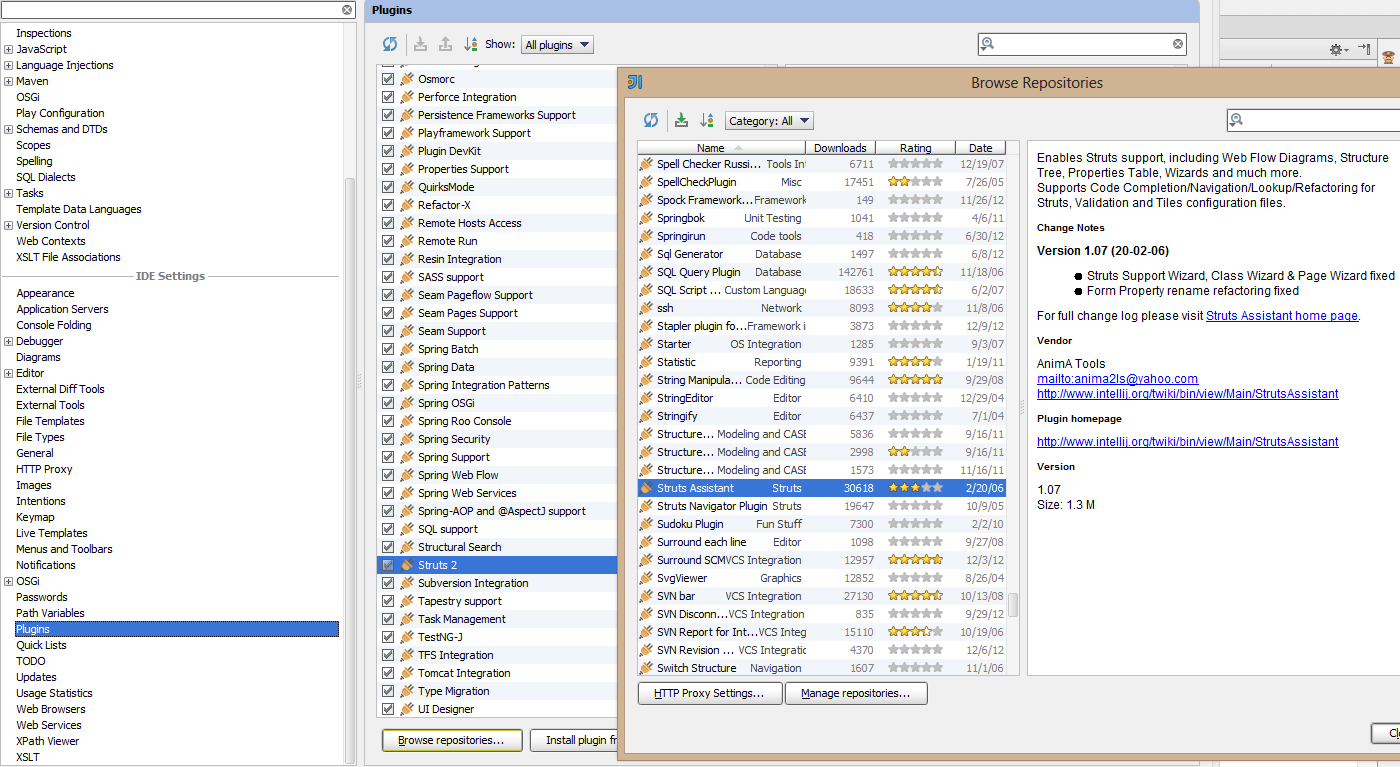Toggle the Spring Security plugin checkbox

click(x=388, y=439)
